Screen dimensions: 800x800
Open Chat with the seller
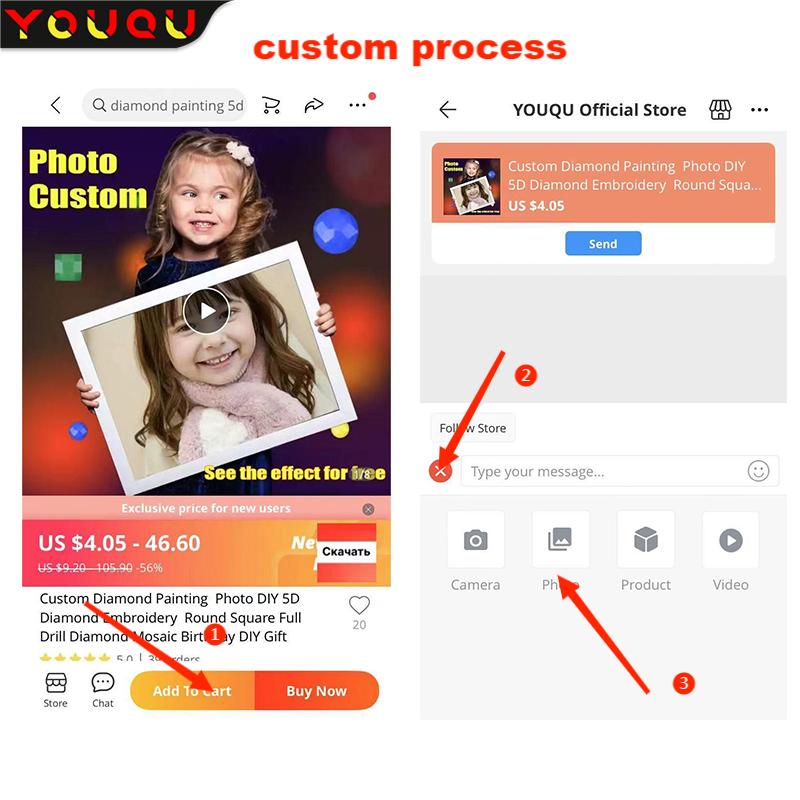(x=103, y=690)
